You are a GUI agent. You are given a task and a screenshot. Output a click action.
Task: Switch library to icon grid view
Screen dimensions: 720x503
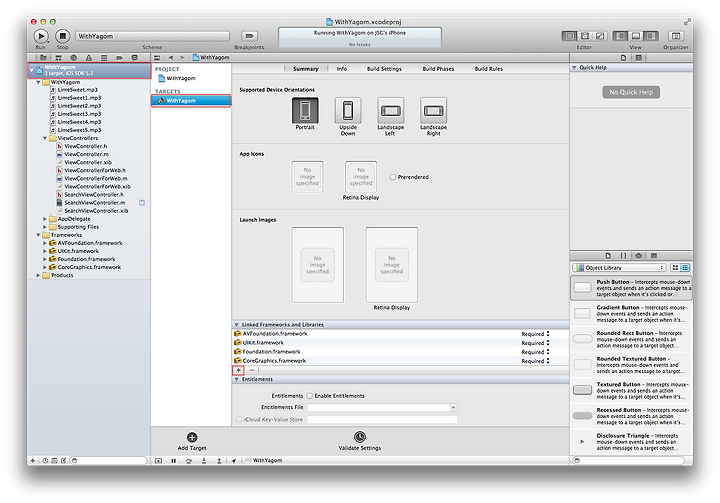point(675,268)
